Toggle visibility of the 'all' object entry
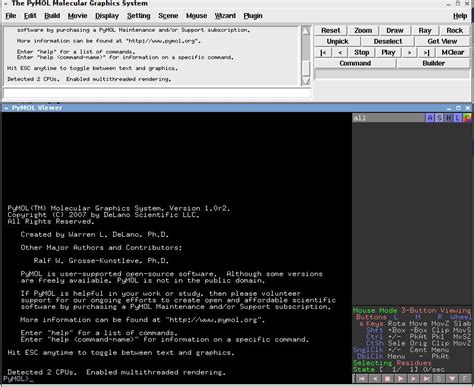The image size is (474, 387). click(x=388, y=118)
